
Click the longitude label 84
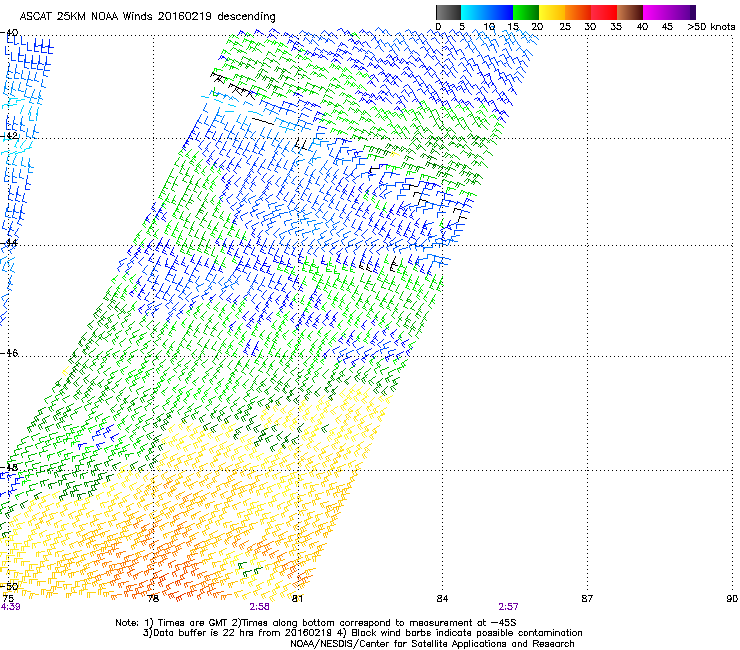(442, 599)
